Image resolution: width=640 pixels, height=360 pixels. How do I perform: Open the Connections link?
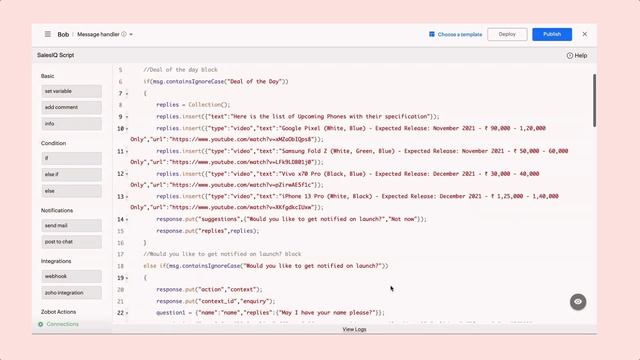[62, 324]
